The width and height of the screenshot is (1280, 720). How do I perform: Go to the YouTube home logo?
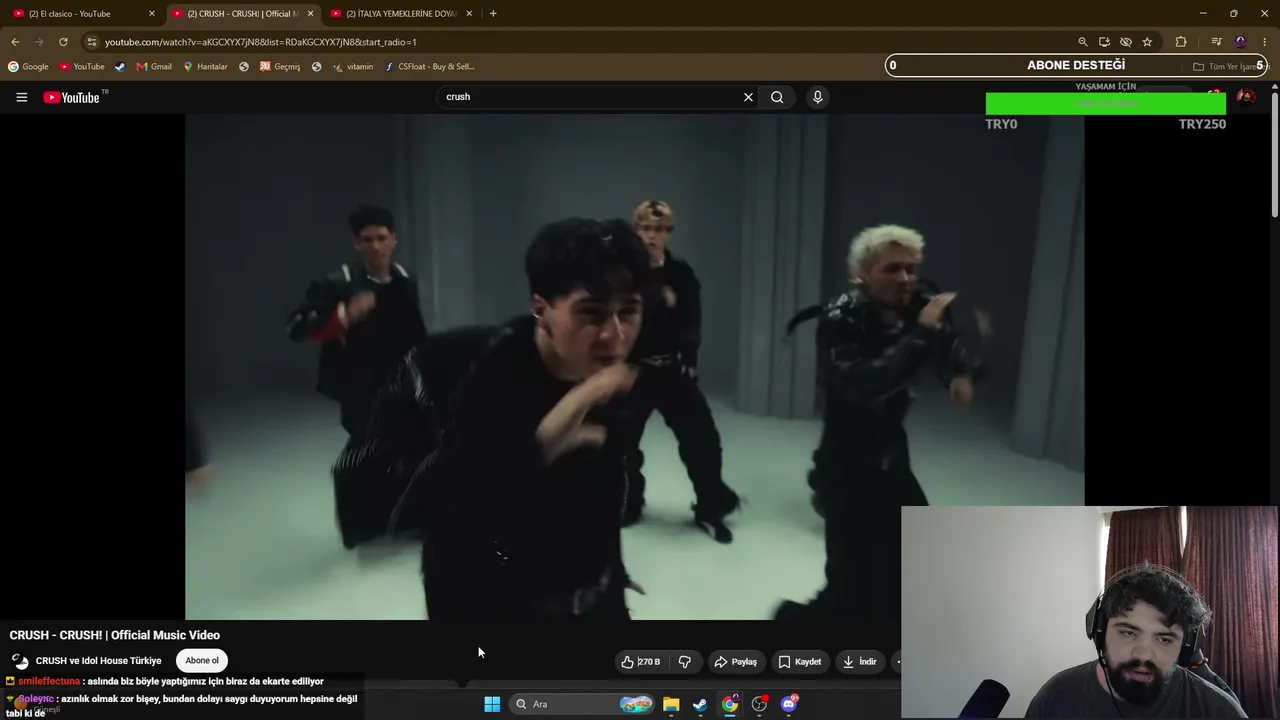pyautogui.click(x=72, y=97)
